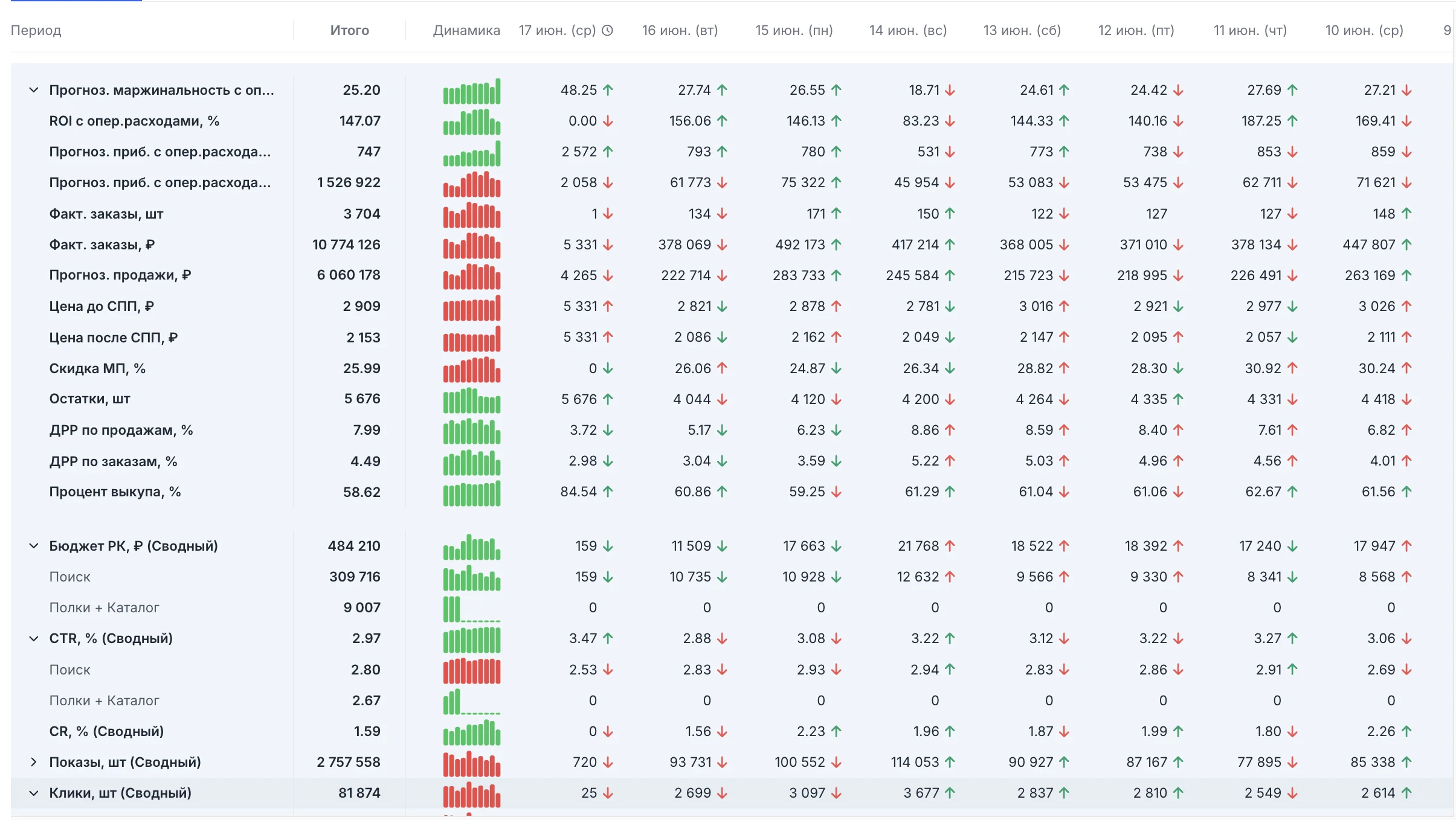The width and height of the screenshot is (1456, 820).
Task: Expand the Показы, шт (Сводный) row
Action: pyautogui.click(x=34, y=763)
